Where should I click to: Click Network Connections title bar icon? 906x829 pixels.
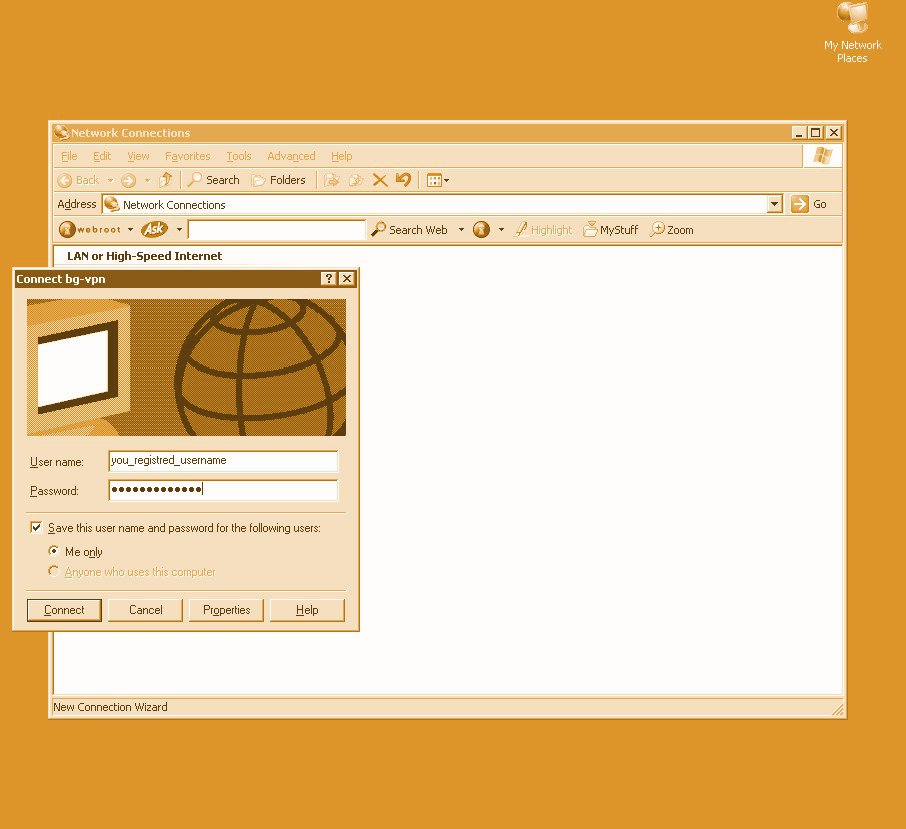tap(61, 133)
